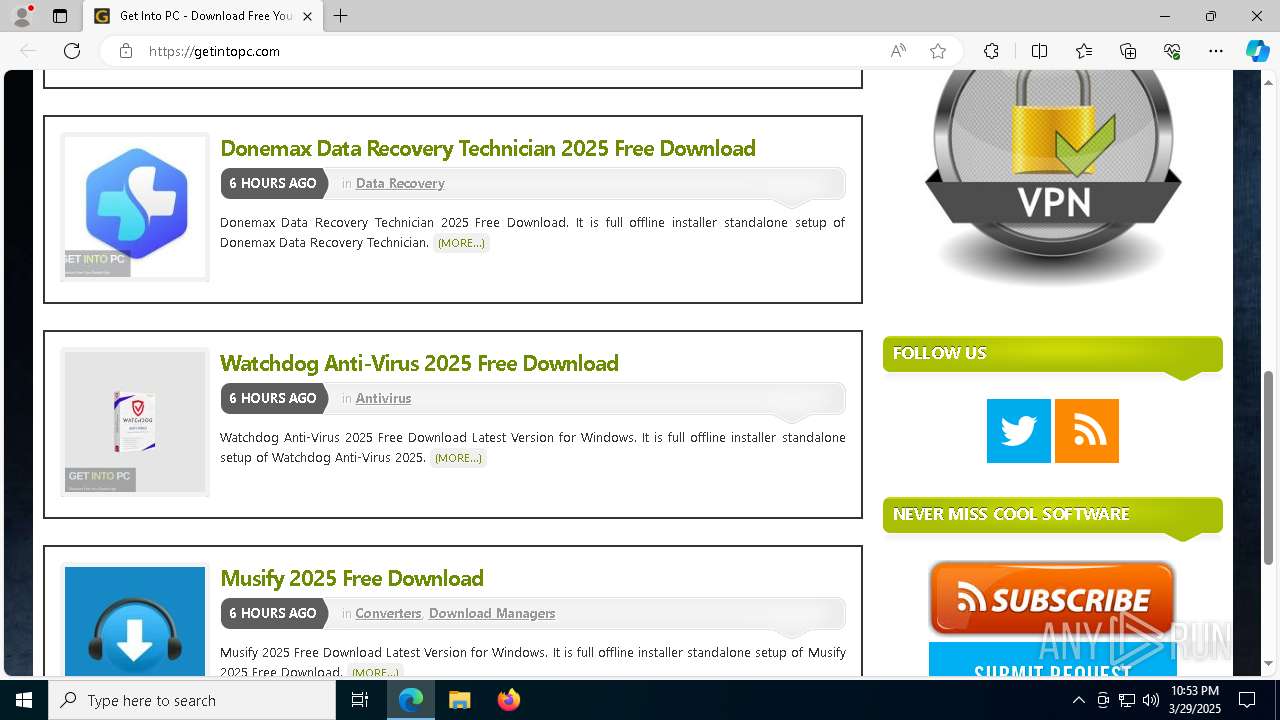Viewport: 1280px width, 720px height.
Task: Click 6 HOURS AGO badge on Donemax post
Action: (273, 183)
